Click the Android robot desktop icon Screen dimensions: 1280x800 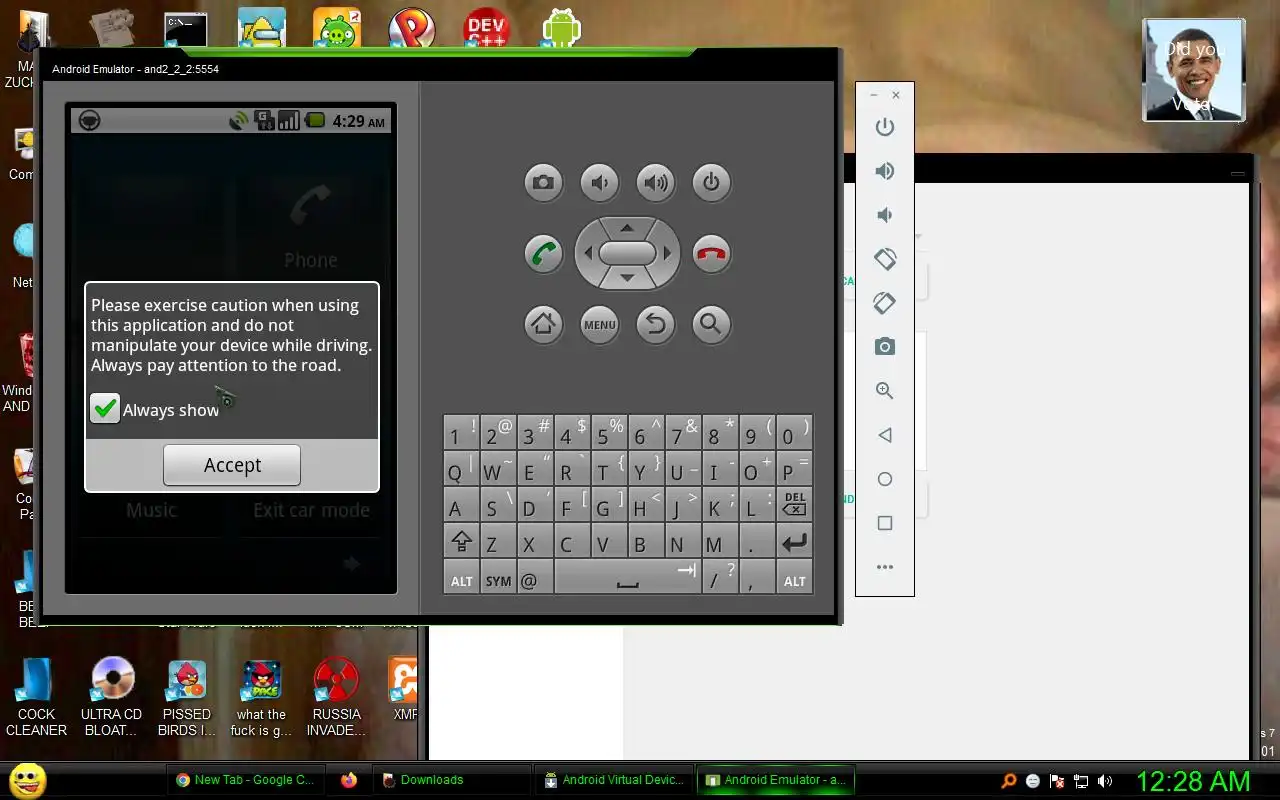[x=561, y=28]
